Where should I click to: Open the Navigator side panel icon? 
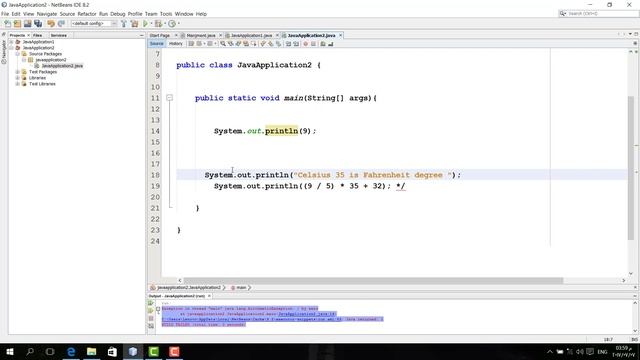(x=4, y=51)
